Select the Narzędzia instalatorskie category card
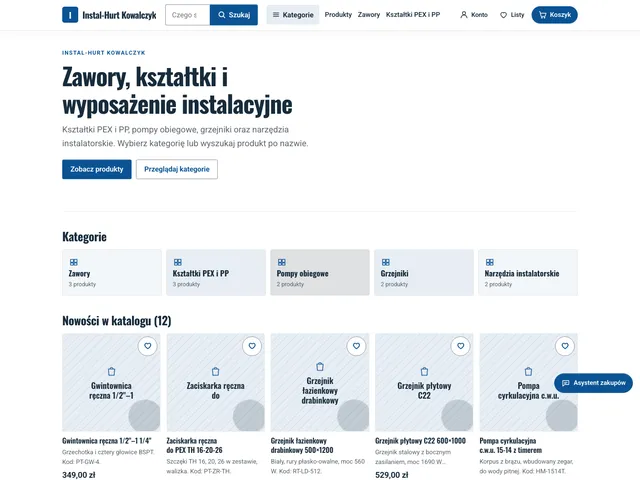 [528, 272]
